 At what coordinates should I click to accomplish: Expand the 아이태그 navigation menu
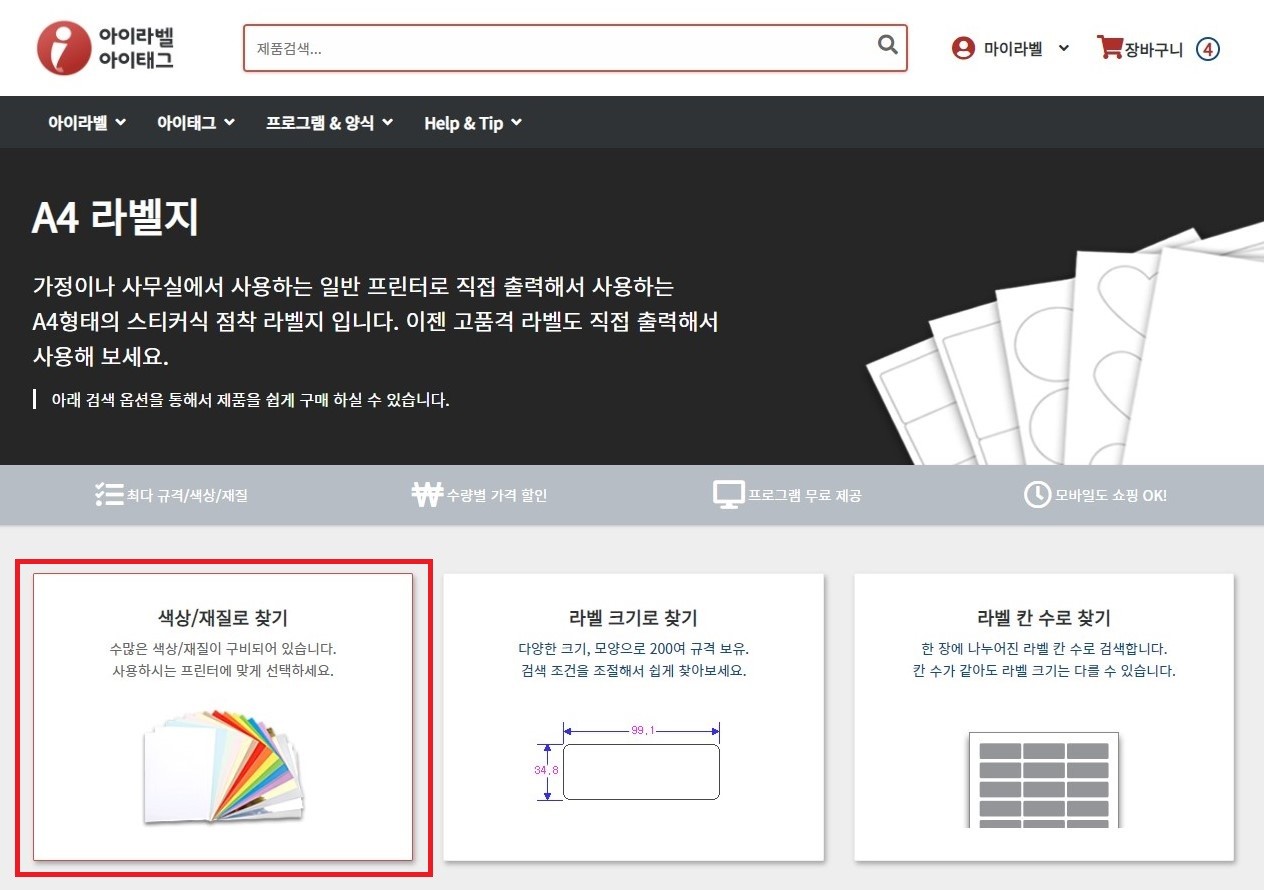coord(196,123)
